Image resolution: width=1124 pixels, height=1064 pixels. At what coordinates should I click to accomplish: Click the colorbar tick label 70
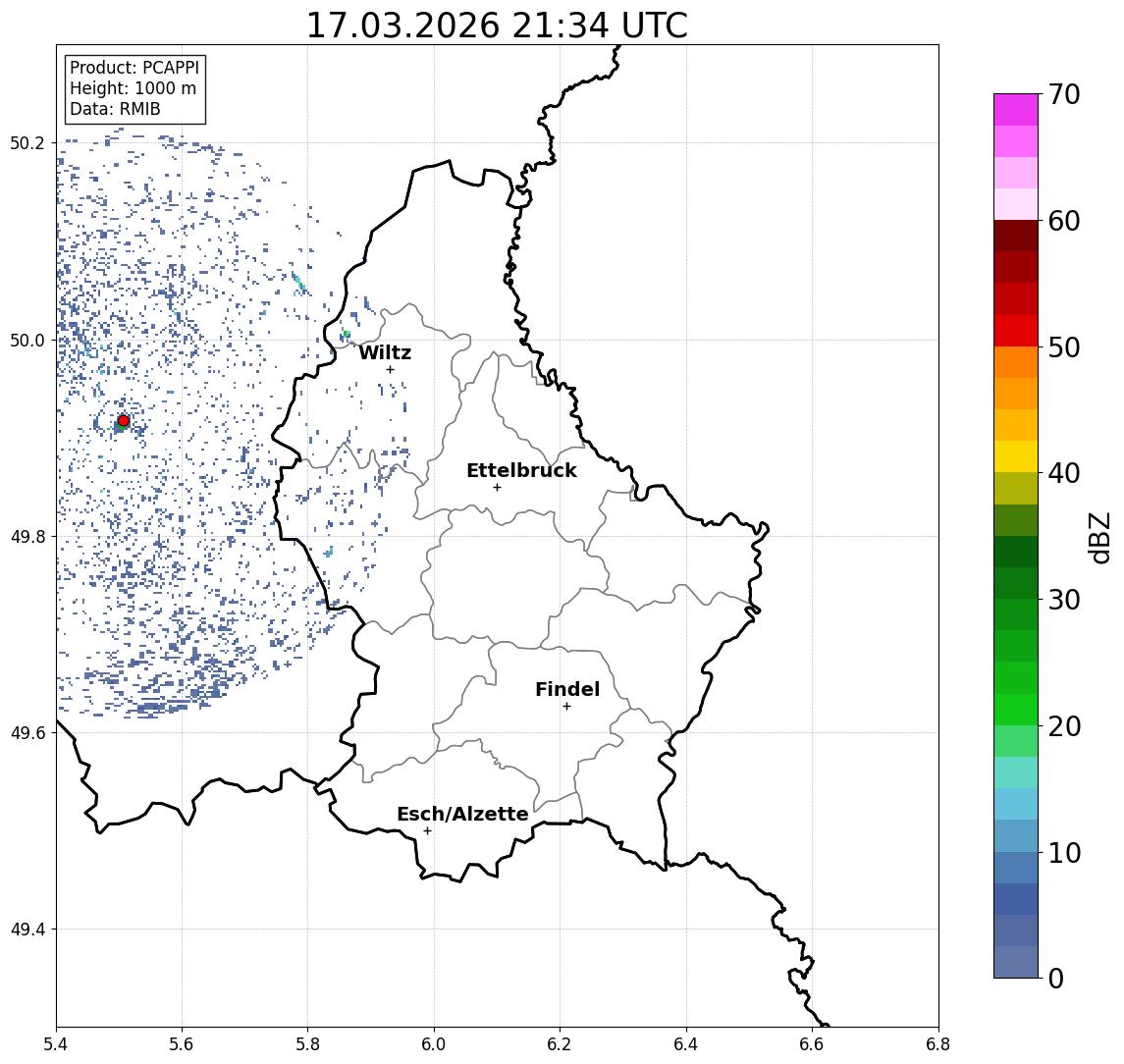(x=1064, y=94)
